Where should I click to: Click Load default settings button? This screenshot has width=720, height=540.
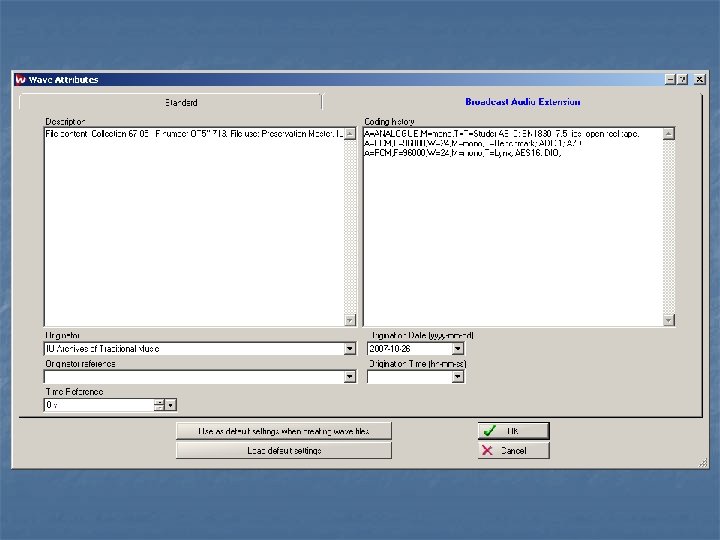point(284,450)
